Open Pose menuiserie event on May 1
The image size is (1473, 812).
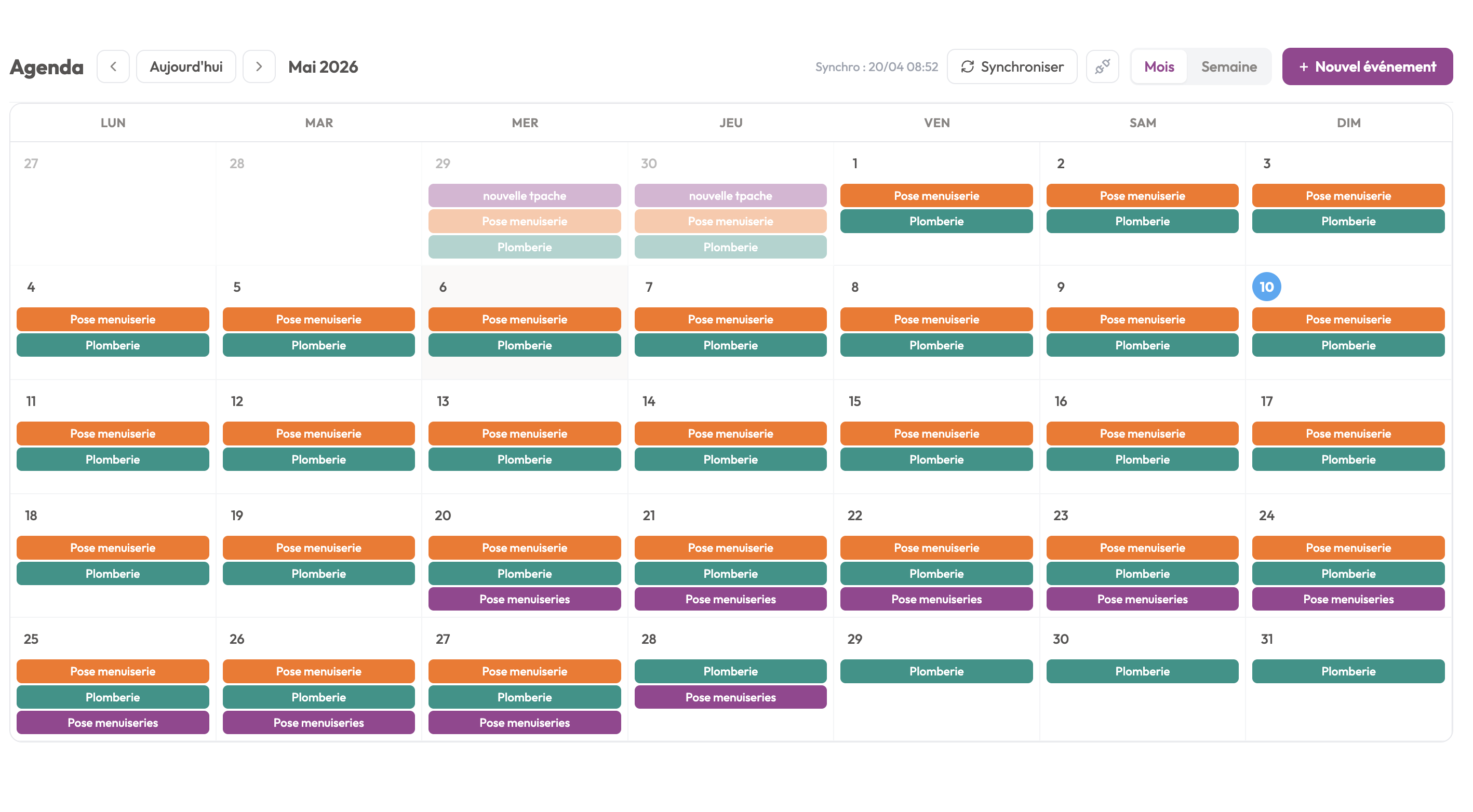click(x=936, y=195)
